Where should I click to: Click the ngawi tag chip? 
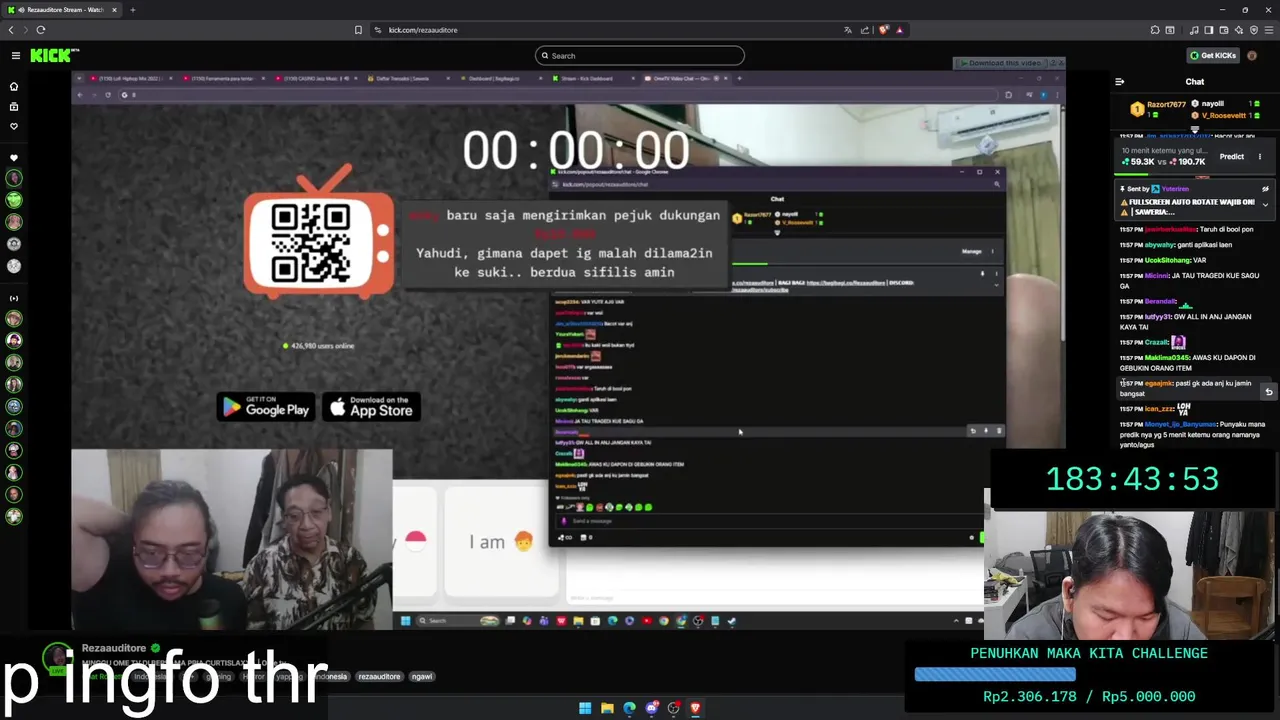tap(422, 677)
